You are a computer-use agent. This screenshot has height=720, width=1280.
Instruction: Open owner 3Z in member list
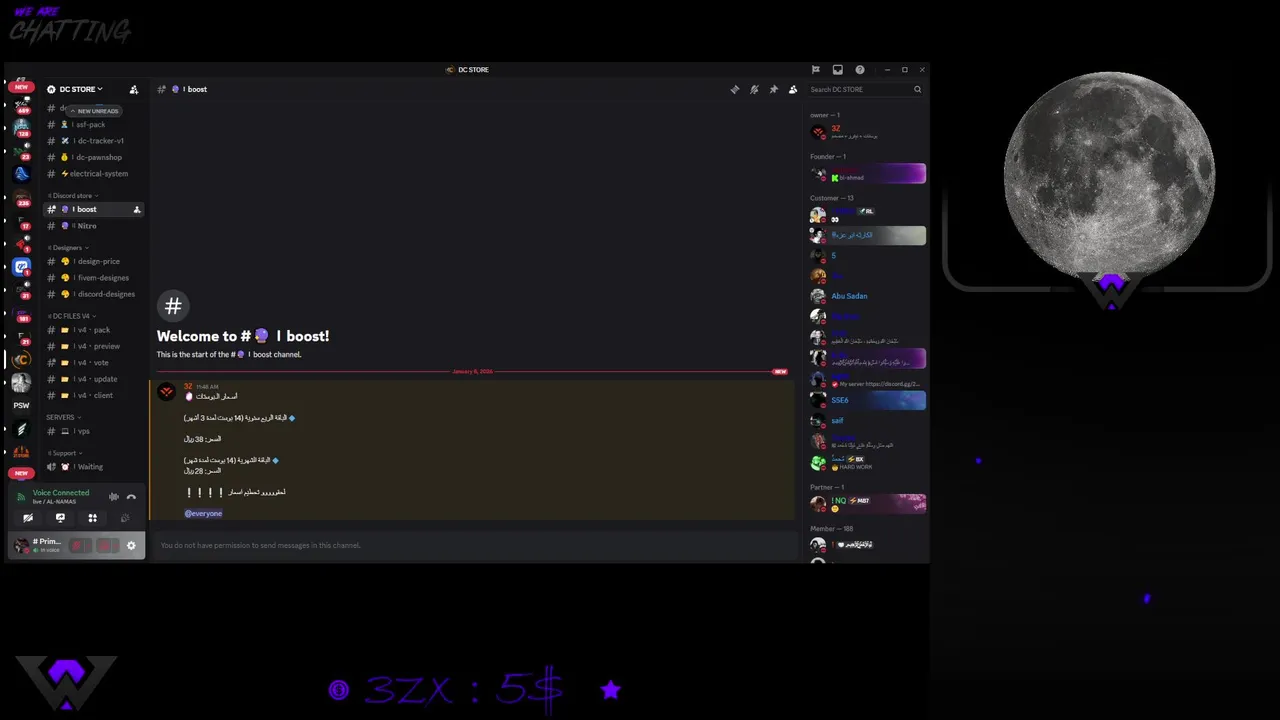point(867,131)
